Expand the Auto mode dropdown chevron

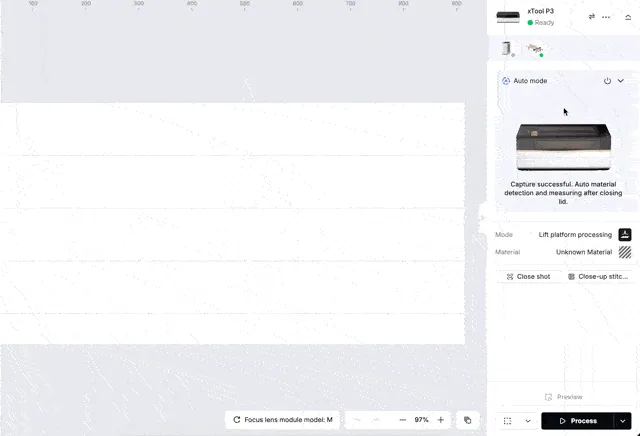coord(620,81)
